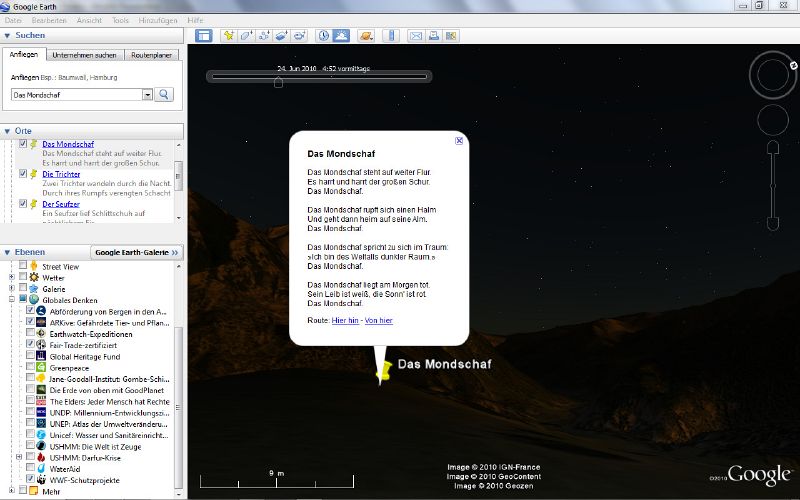Open the Die Trichter place link

61,174
